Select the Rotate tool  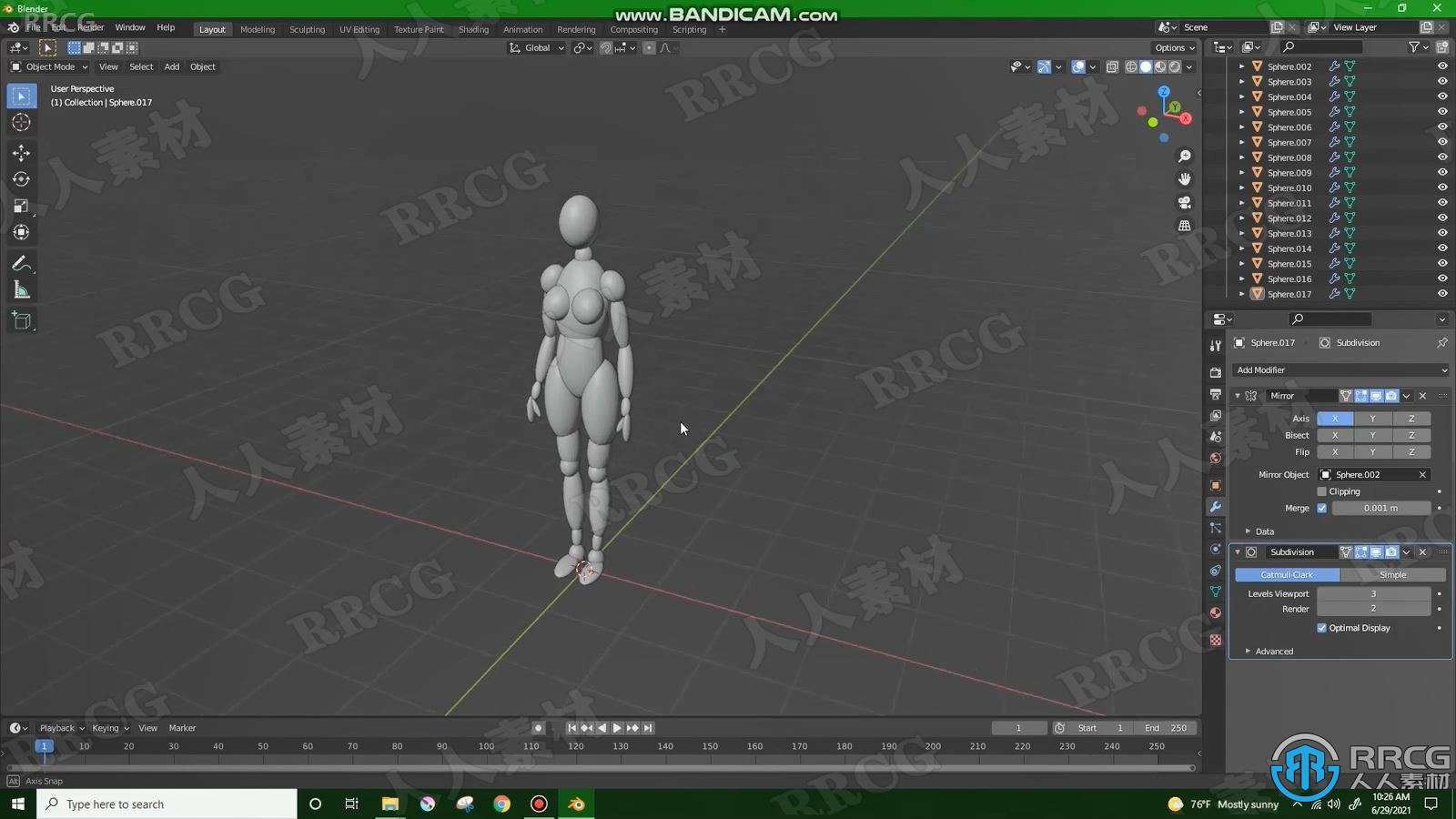tap(21, 179)
